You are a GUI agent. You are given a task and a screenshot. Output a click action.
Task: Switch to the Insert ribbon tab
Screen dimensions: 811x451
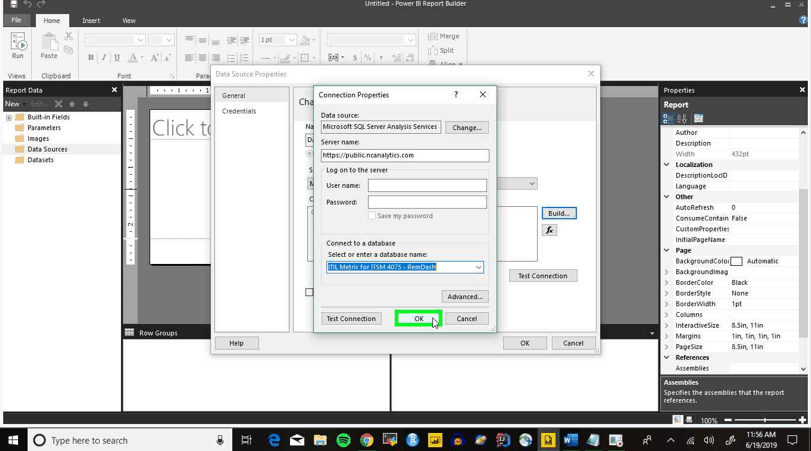click(91, 21)
